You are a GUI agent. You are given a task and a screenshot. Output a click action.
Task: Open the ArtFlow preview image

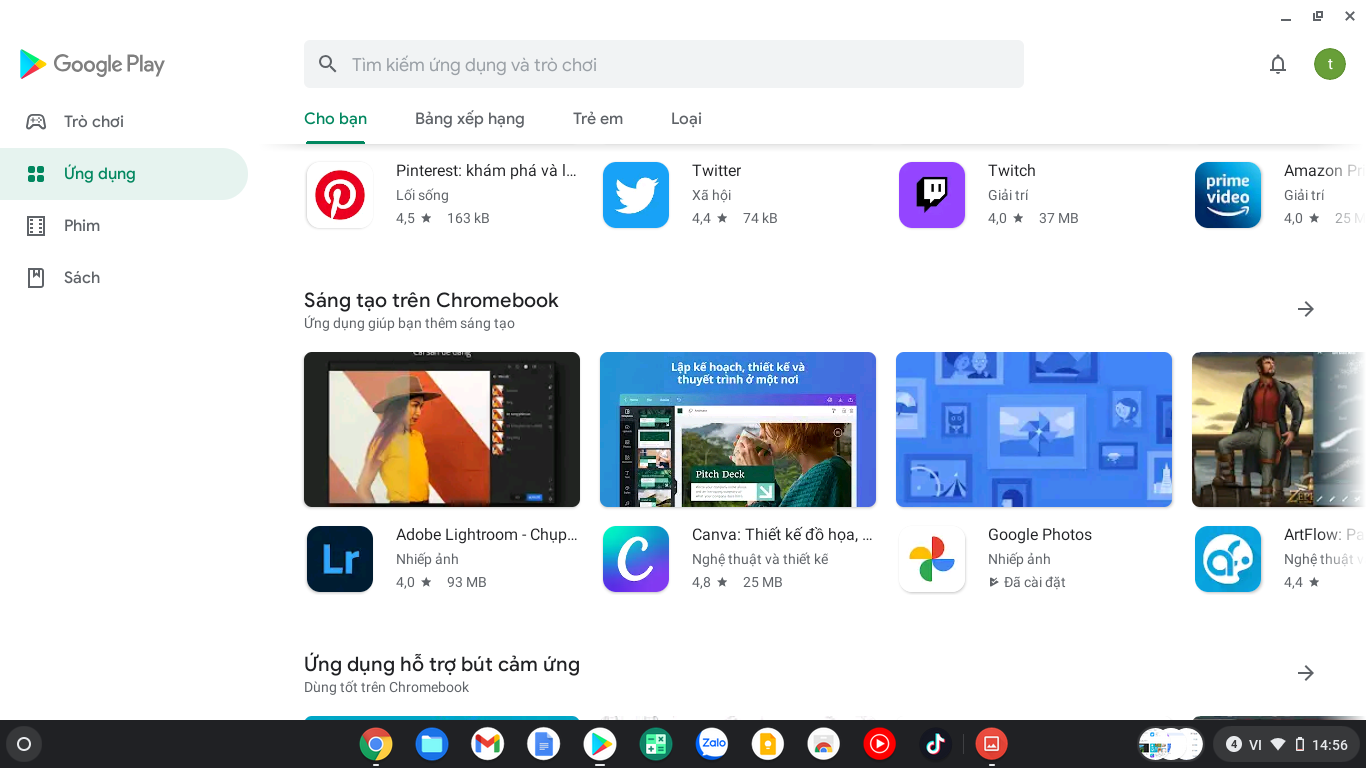[x=1279, y=429]
